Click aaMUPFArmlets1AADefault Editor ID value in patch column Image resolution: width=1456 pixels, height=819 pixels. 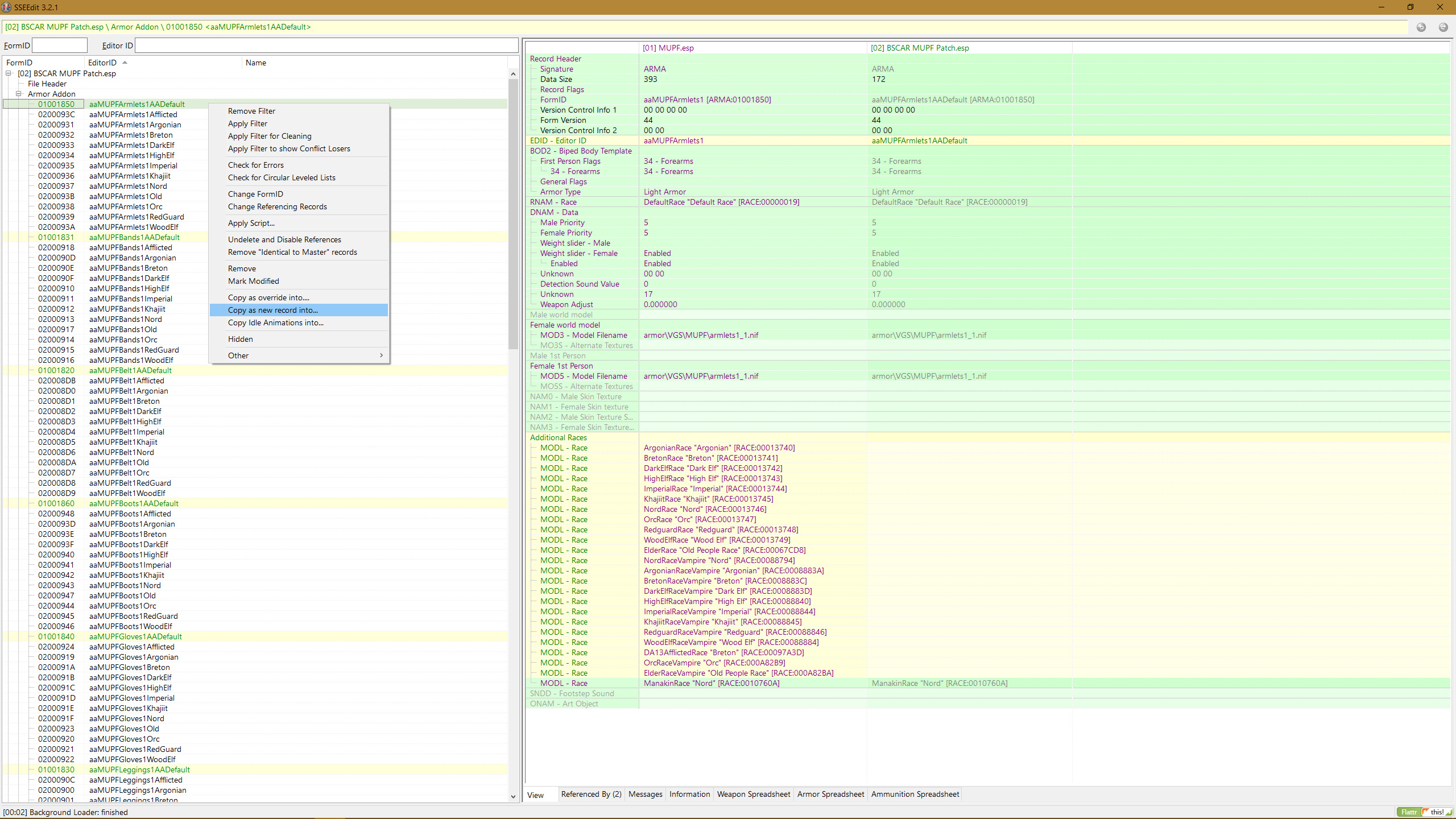[x=919, y=140]
